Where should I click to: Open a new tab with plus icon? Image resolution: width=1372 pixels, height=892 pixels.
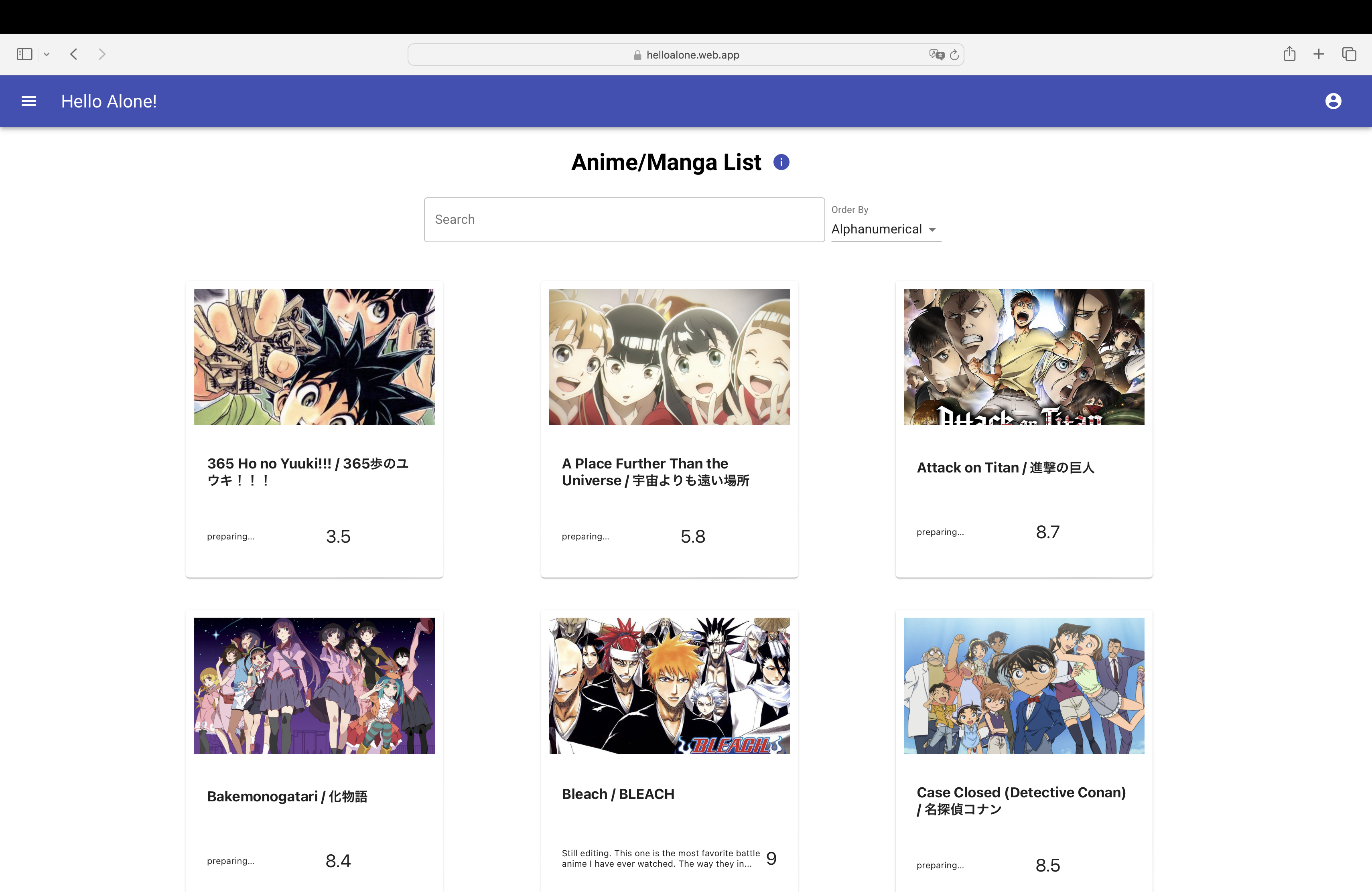1318,54
